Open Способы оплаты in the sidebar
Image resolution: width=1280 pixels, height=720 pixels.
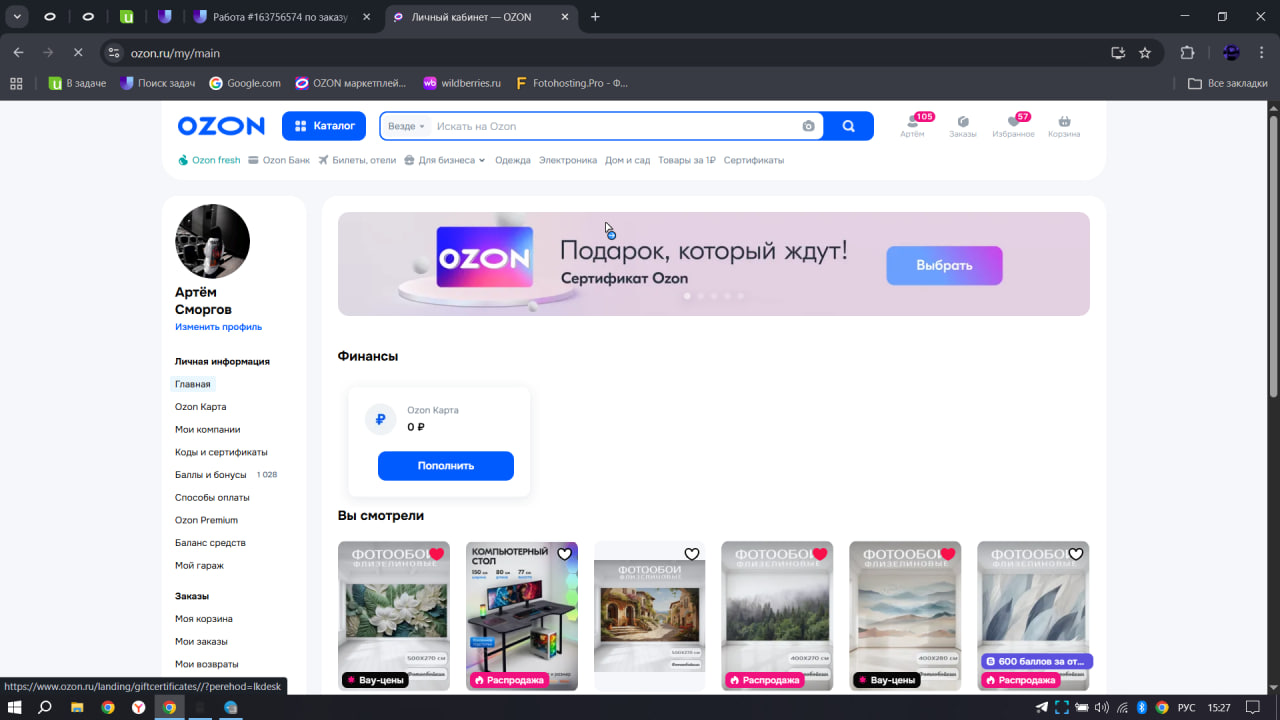pyautogui.click(x=212, y=498)
